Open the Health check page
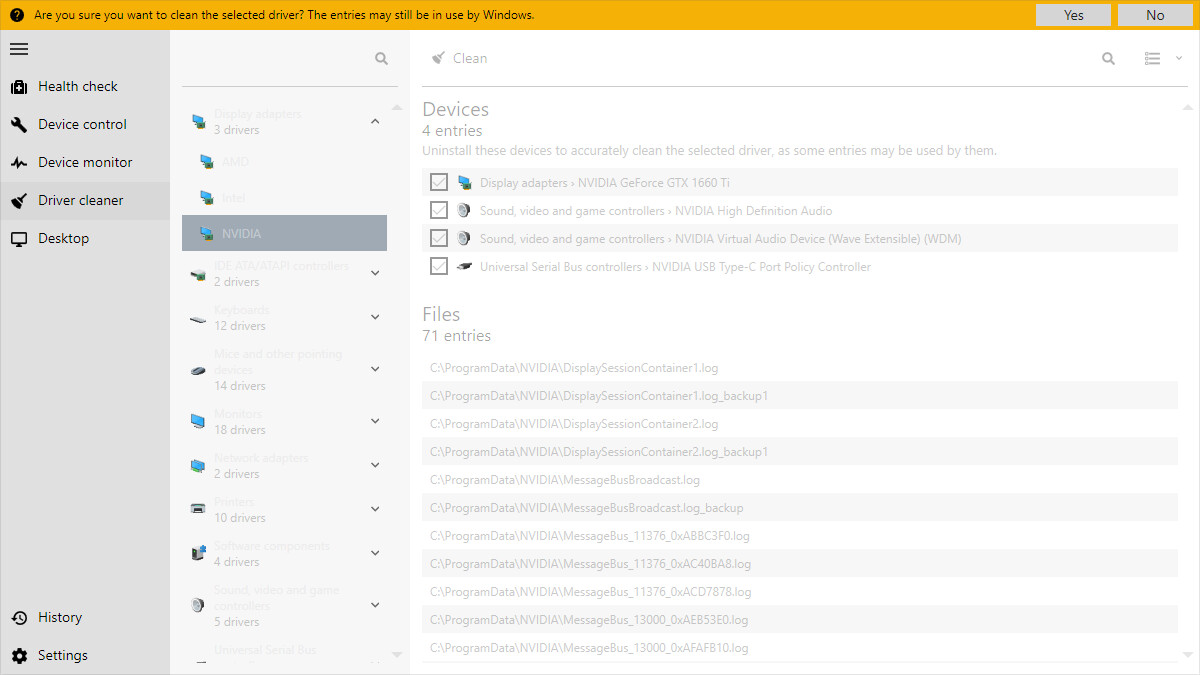The image size is (1200, 675). coord(77,87)
